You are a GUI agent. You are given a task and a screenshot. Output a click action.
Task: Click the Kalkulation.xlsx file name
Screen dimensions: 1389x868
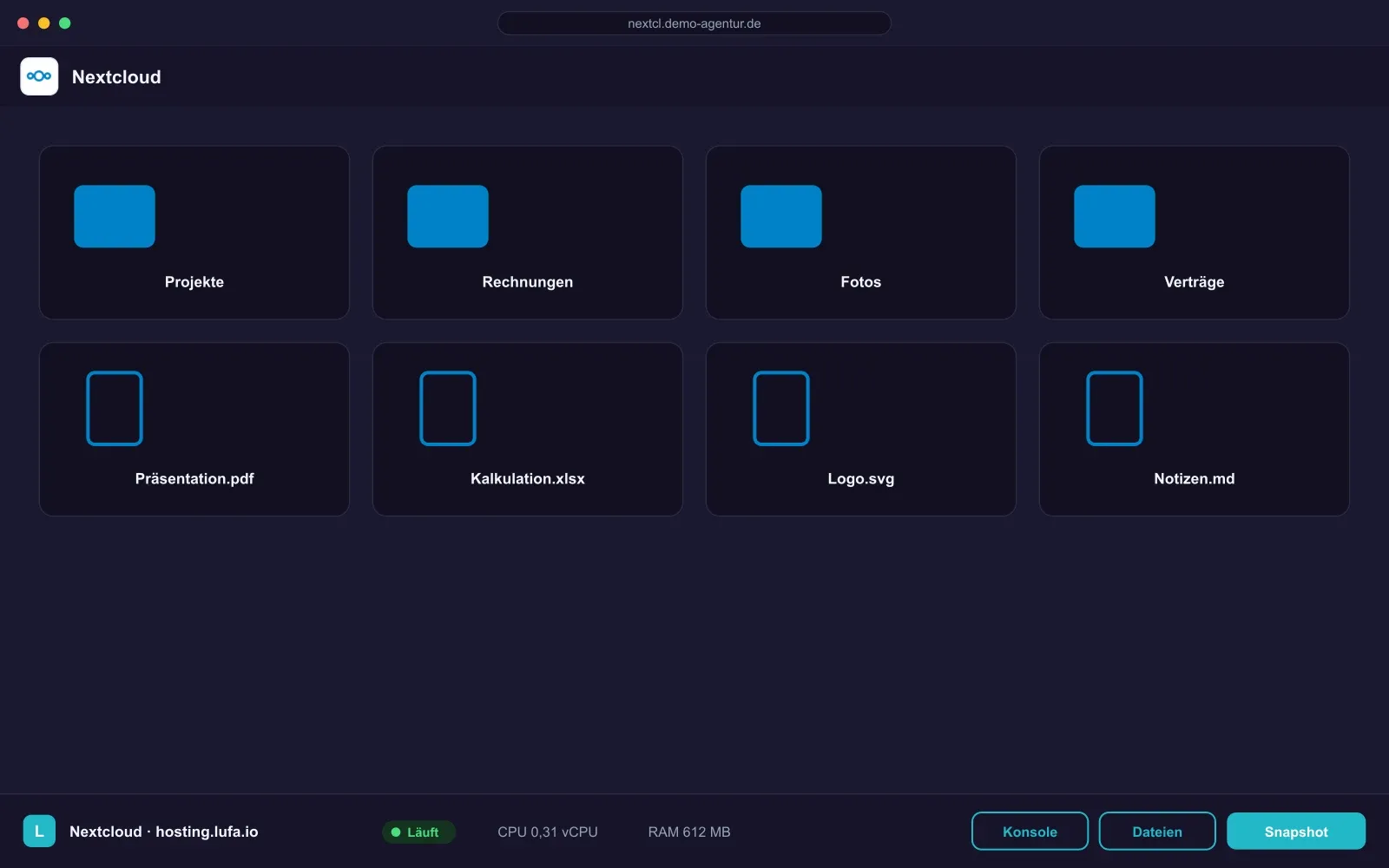pyautogui.click(x=528, y=478)
